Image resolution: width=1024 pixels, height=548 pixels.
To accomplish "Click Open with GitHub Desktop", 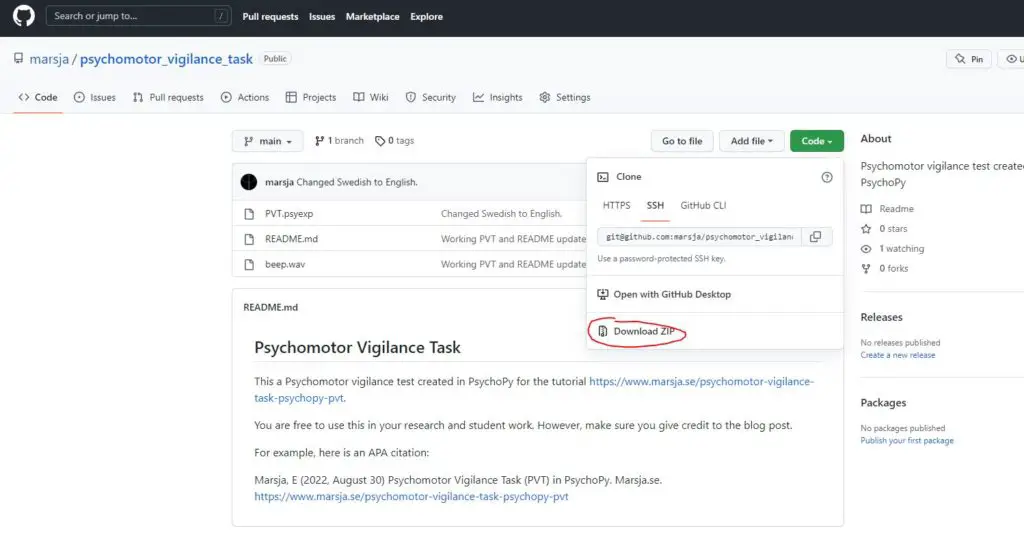I will click(664, 295).
